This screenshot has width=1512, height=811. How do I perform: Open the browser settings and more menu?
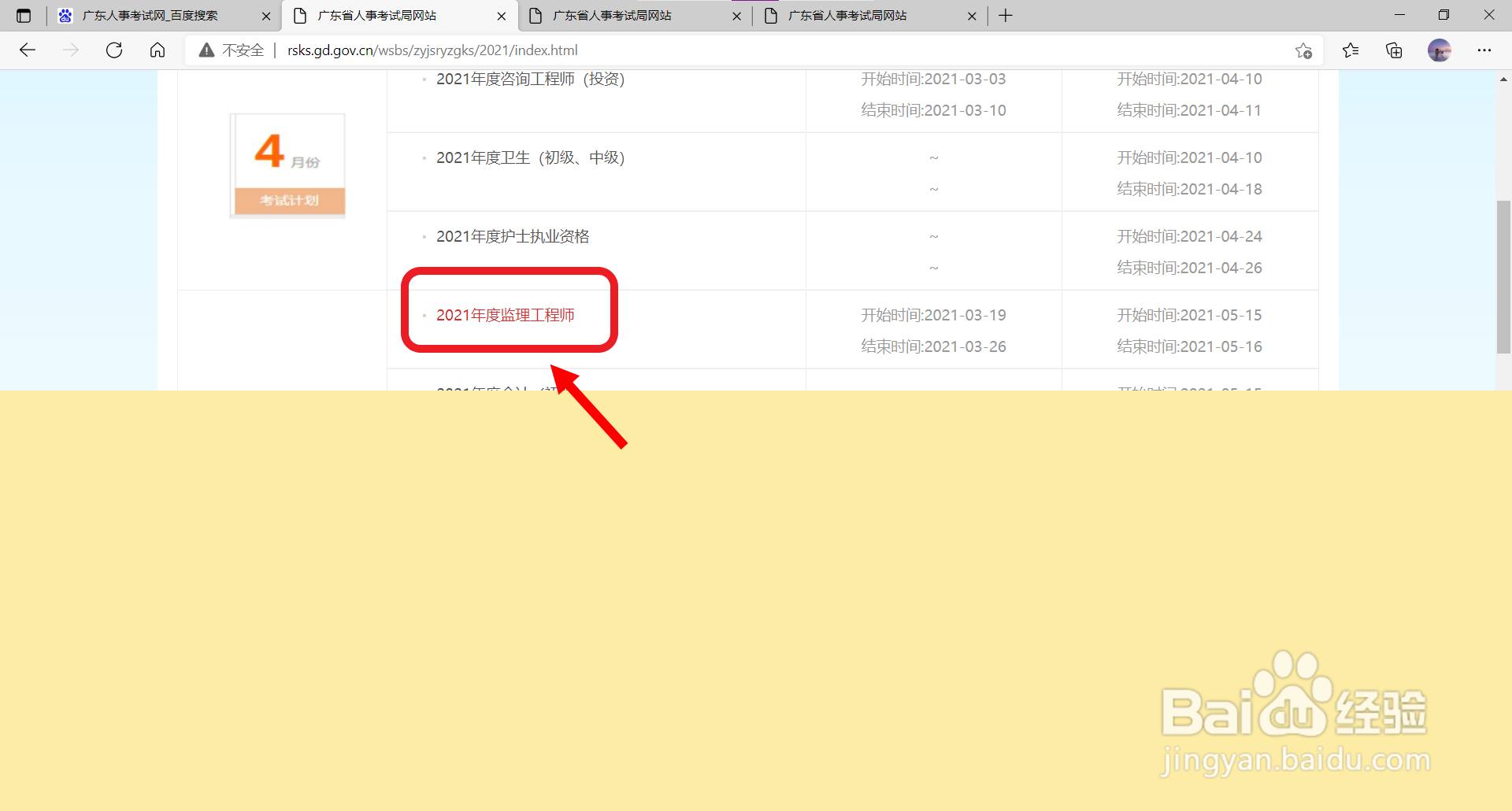(1484, 50)
